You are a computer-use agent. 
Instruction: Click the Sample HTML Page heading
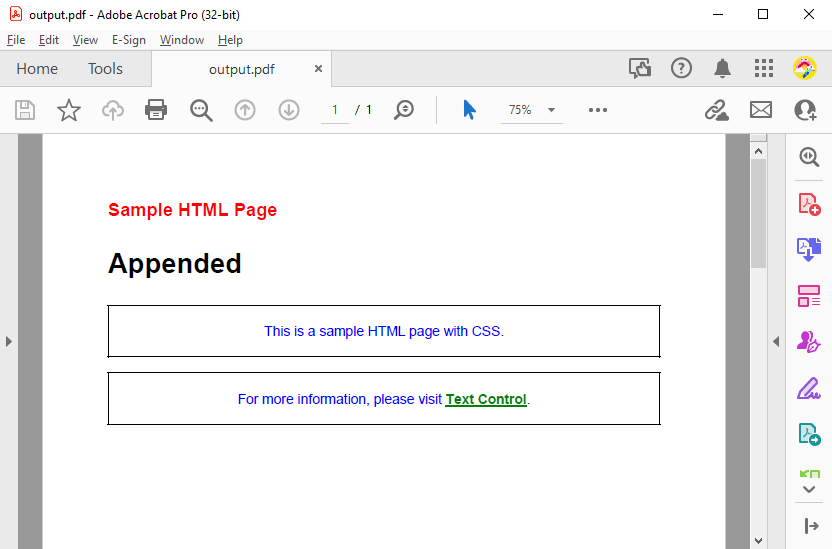[x=193, y=210]
